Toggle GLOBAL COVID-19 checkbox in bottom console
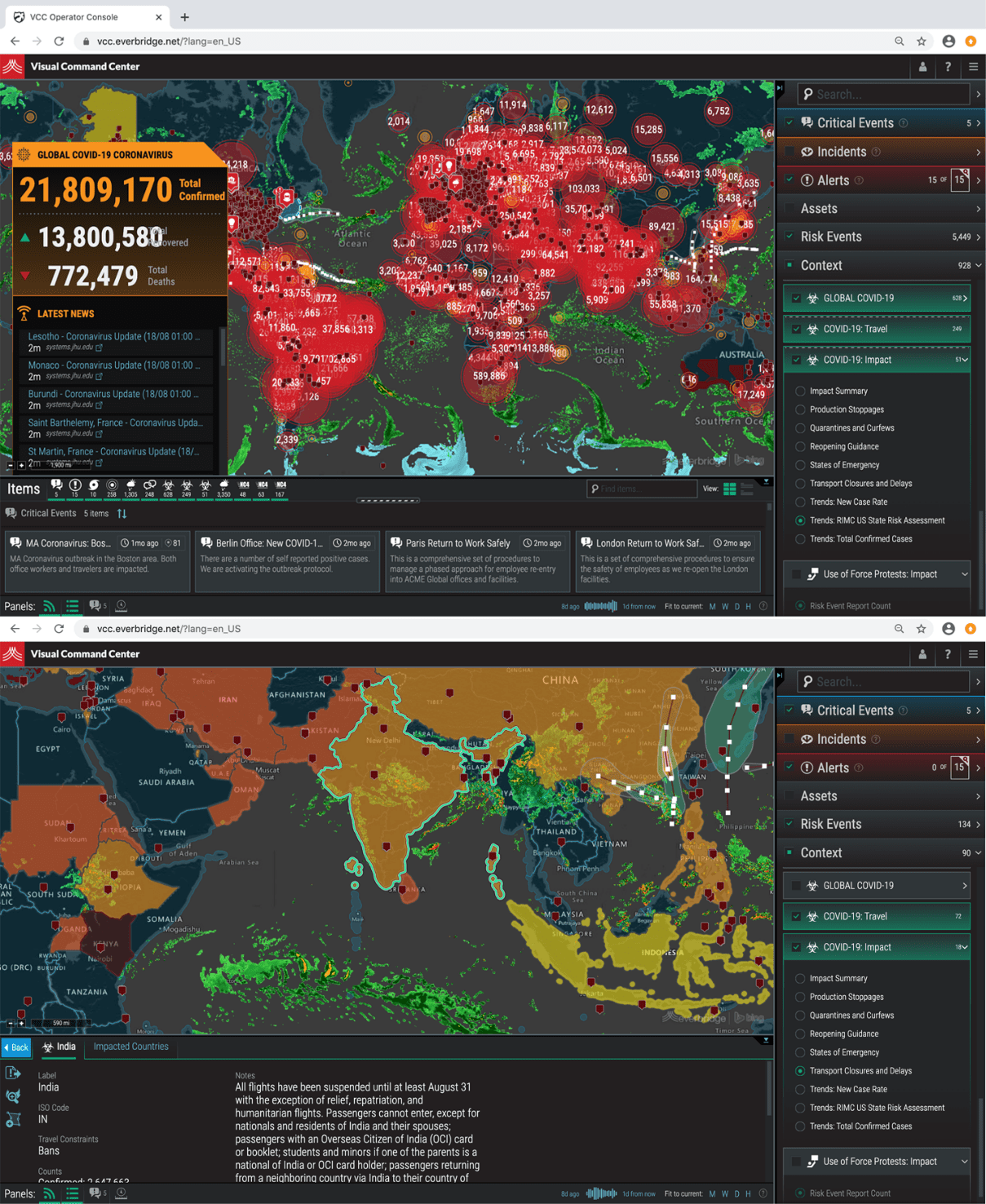This screenshot has width=986, height=1204. 796,886
